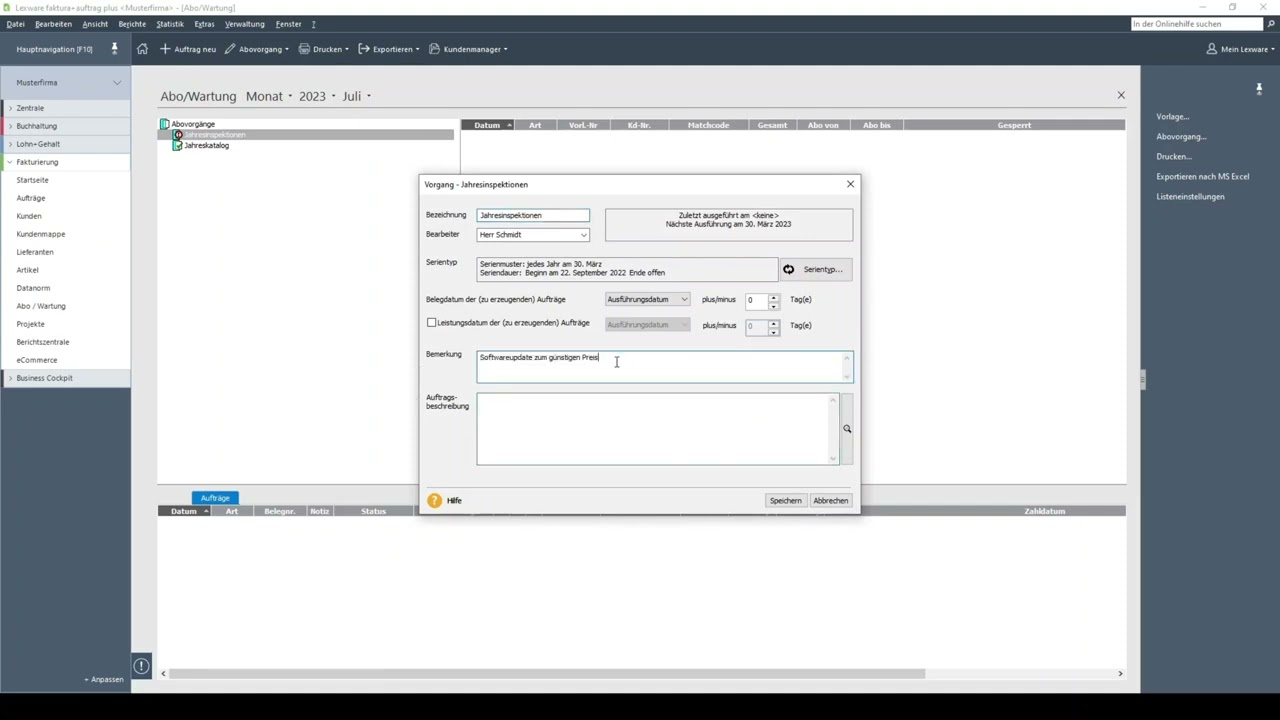Screen dimensions: 1280x720
Task: Click into the Bezeichnung field
Action: [533, 215]
